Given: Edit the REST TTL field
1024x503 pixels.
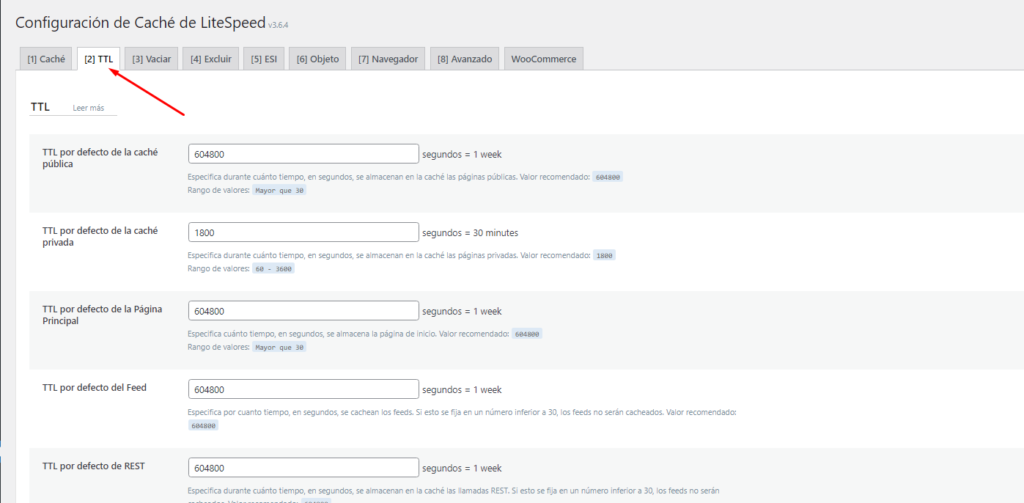Looking at the screenshot, I should click(303, 468).
